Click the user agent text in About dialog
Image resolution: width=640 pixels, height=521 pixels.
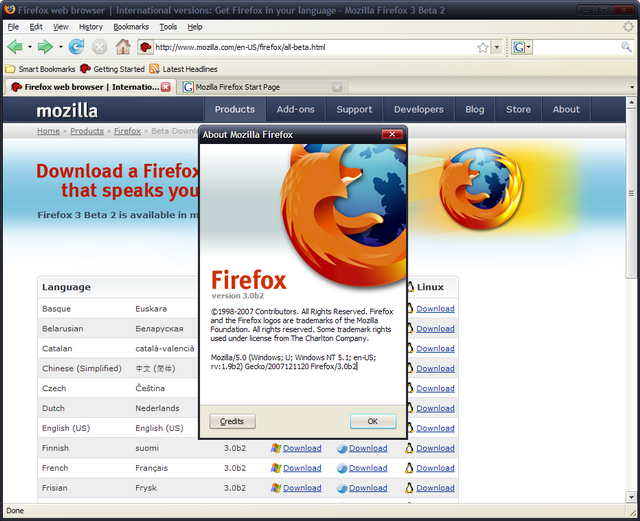[293, 362]
